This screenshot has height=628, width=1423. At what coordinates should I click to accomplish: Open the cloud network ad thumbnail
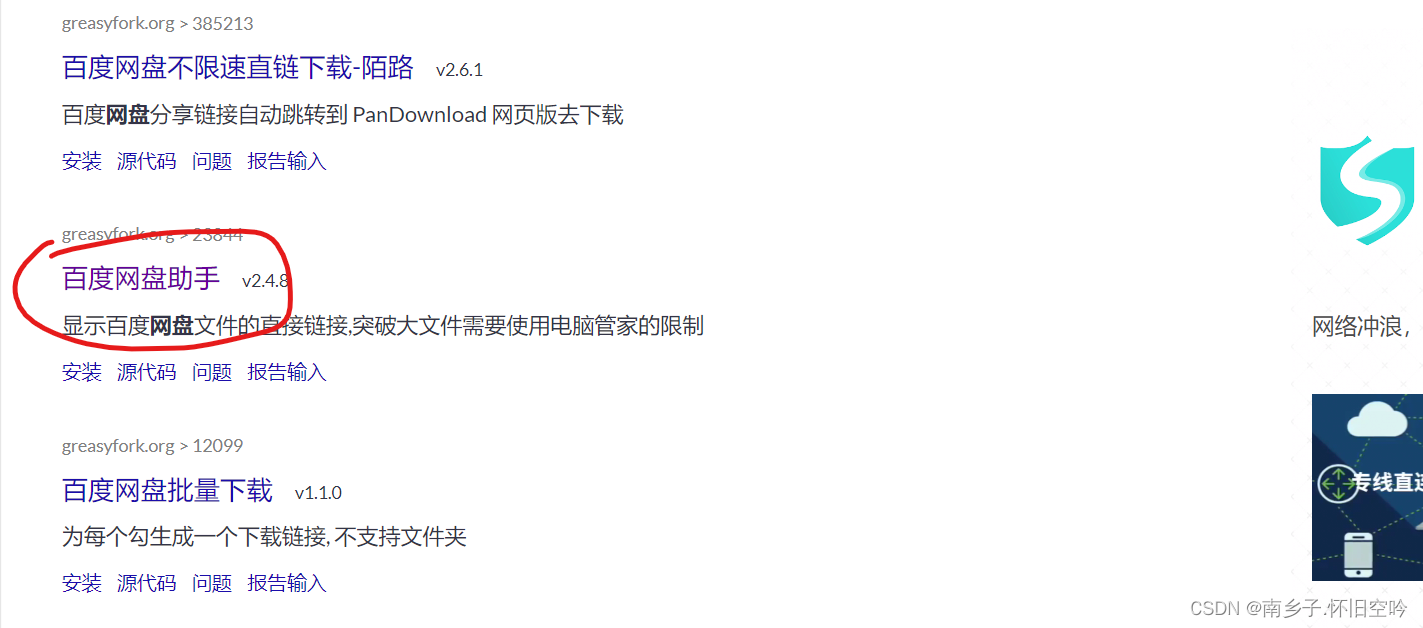point(1367,487)
